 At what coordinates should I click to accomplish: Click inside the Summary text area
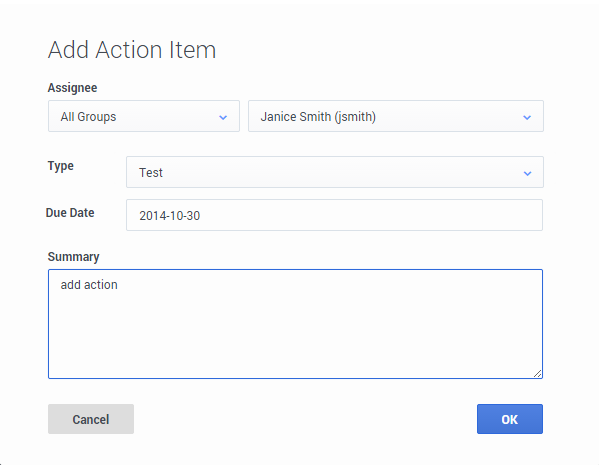pos(295,324)
